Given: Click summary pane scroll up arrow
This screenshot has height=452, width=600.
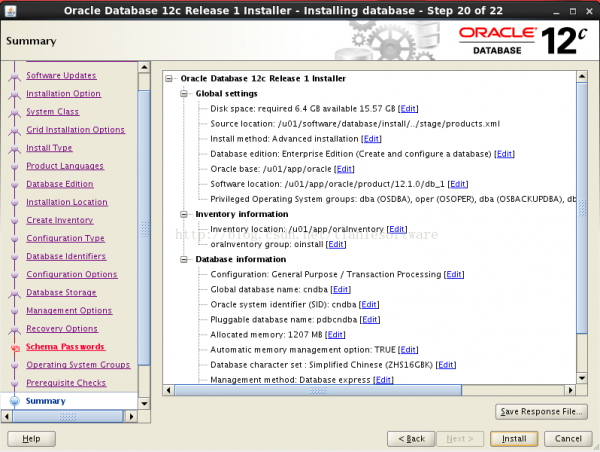Looking at the screenshot, I should click(x=582, y=76).
